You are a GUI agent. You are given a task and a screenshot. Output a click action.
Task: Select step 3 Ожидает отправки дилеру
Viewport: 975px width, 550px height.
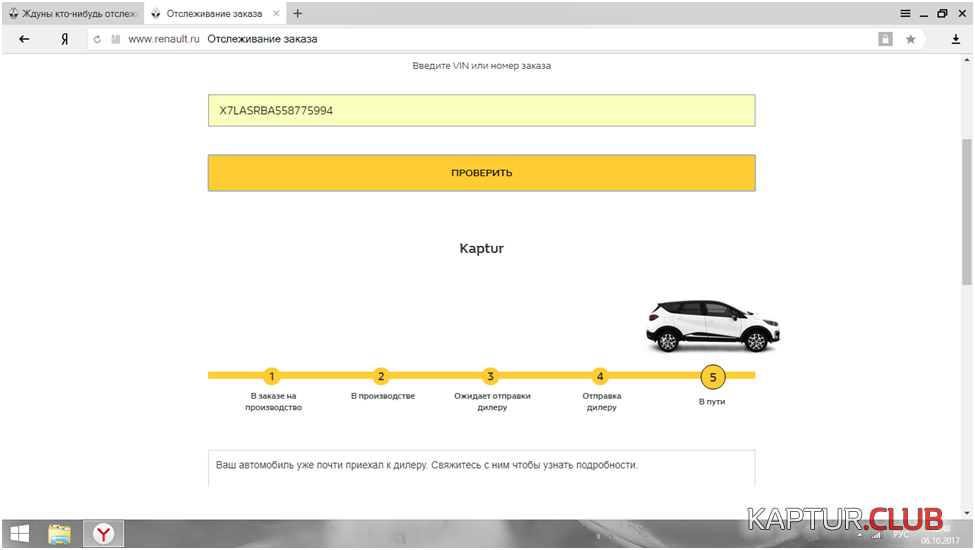click(491, 376)
